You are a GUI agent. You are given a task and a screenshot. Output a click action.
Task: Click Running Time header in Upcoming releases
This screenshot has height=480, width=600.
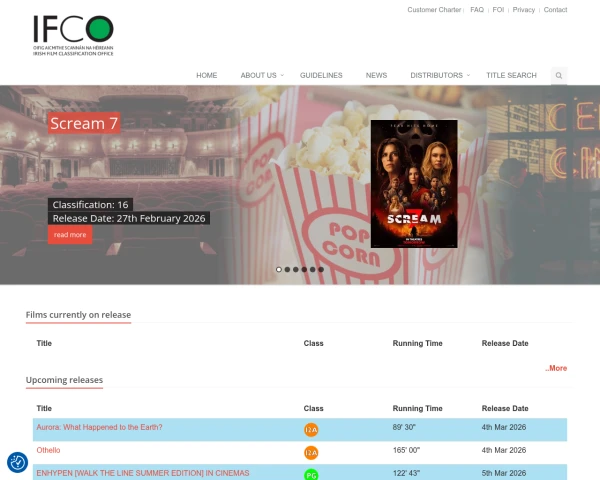417,408
